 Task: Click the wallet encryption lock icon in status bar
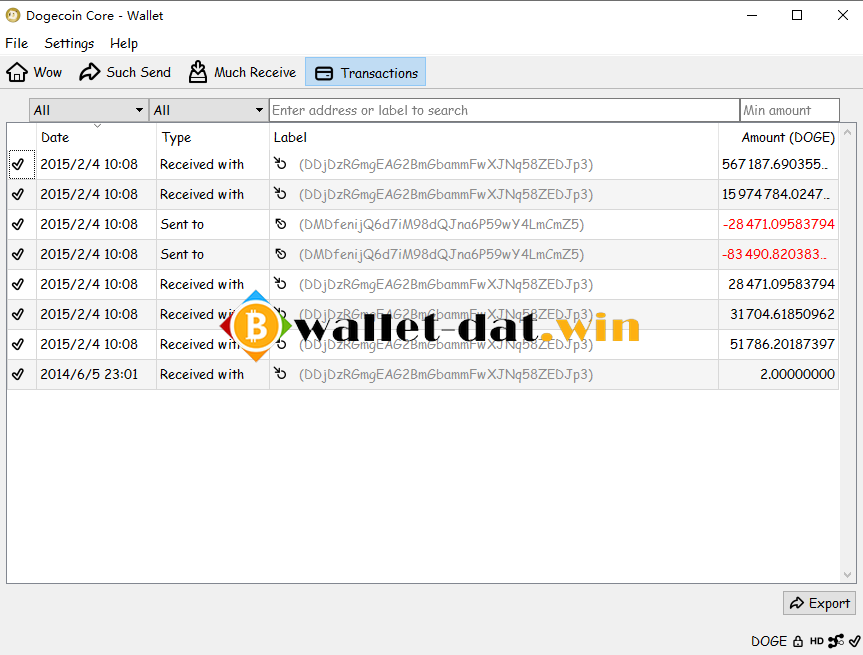(x=798, y=641)
